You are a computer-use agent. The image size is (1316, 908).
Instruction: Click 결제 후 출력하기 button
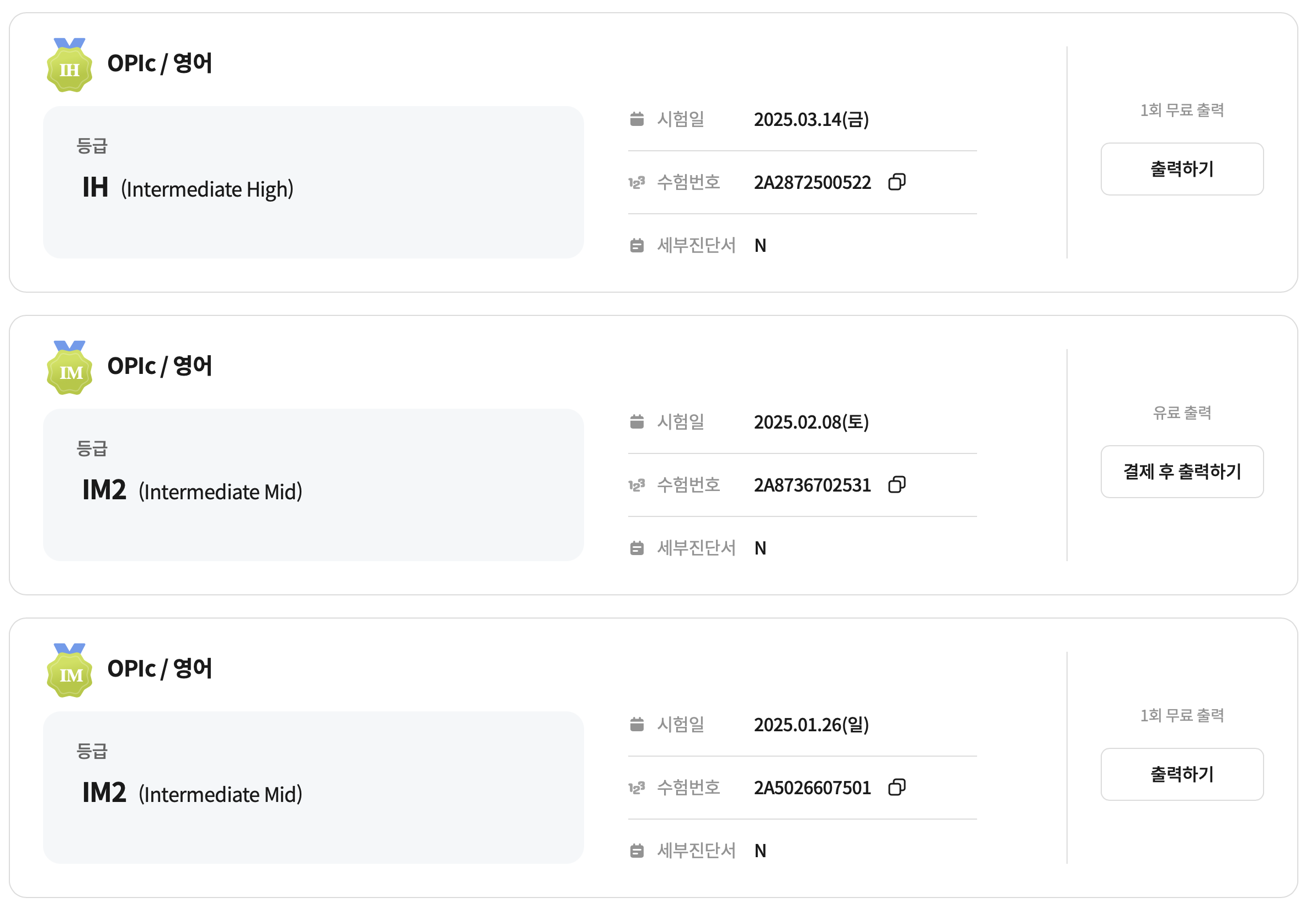pos(1182,472)
